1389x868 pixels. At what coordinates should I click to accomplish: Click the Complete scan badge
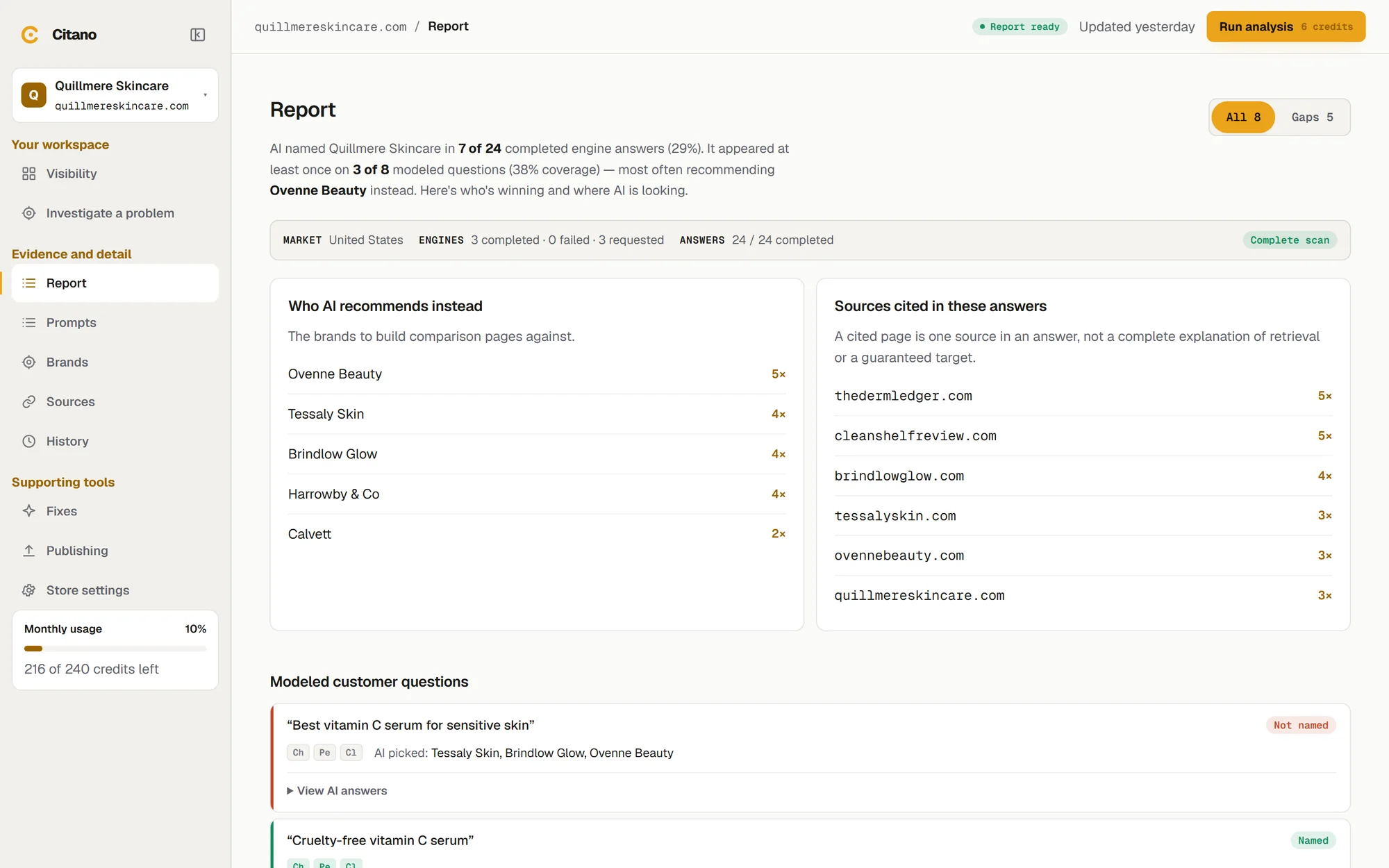coord(1289,240)
